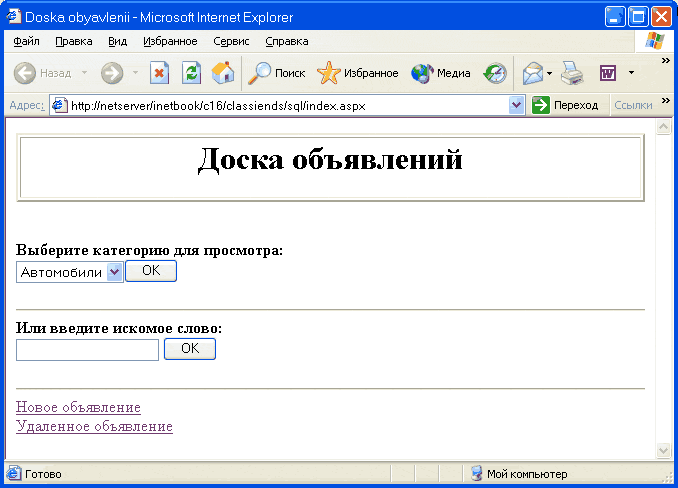
Task: Open the Избранное menu
Action: [170, 41]
